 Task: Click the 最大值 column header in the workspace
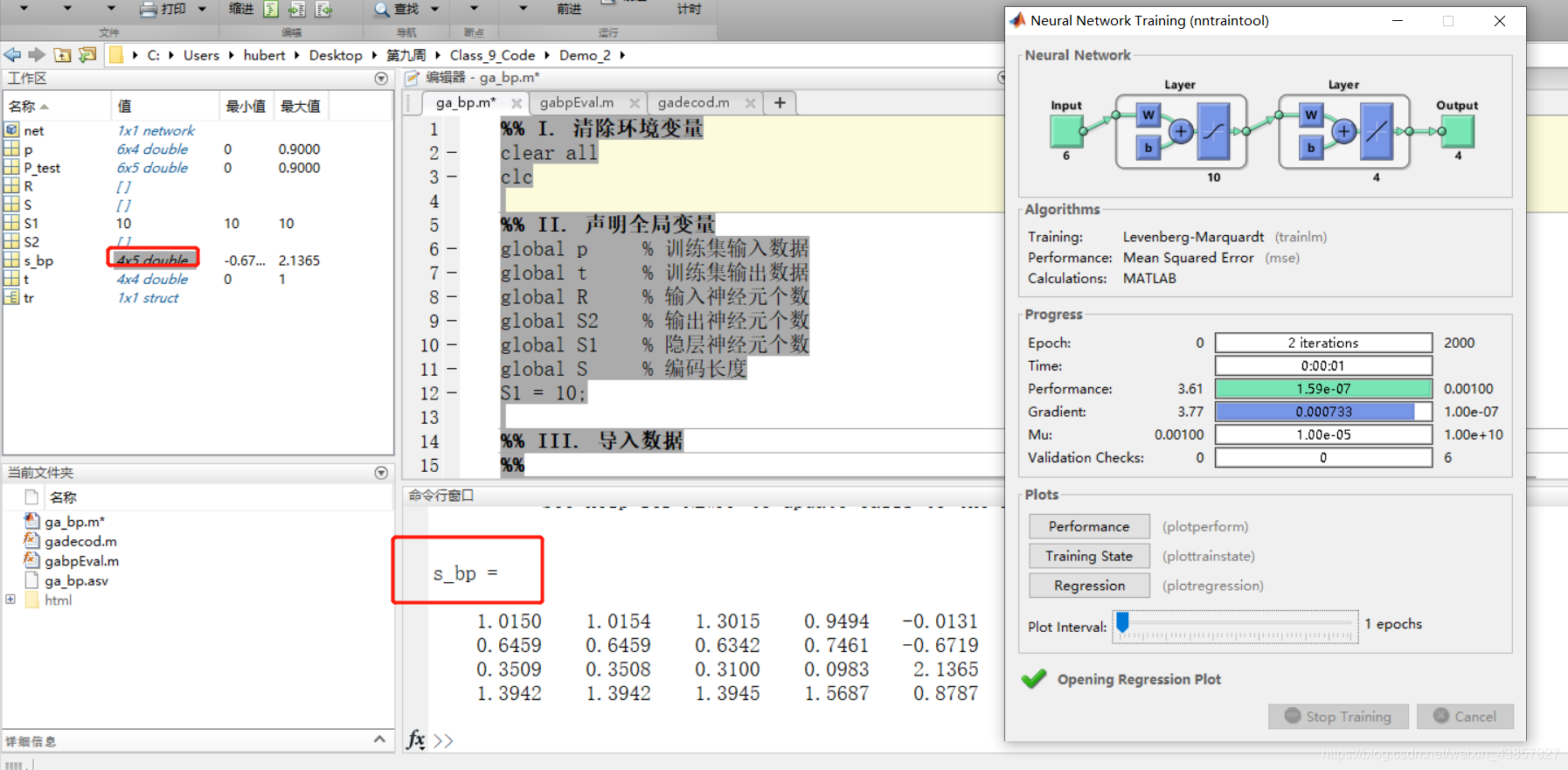click(x=301, y=106)
